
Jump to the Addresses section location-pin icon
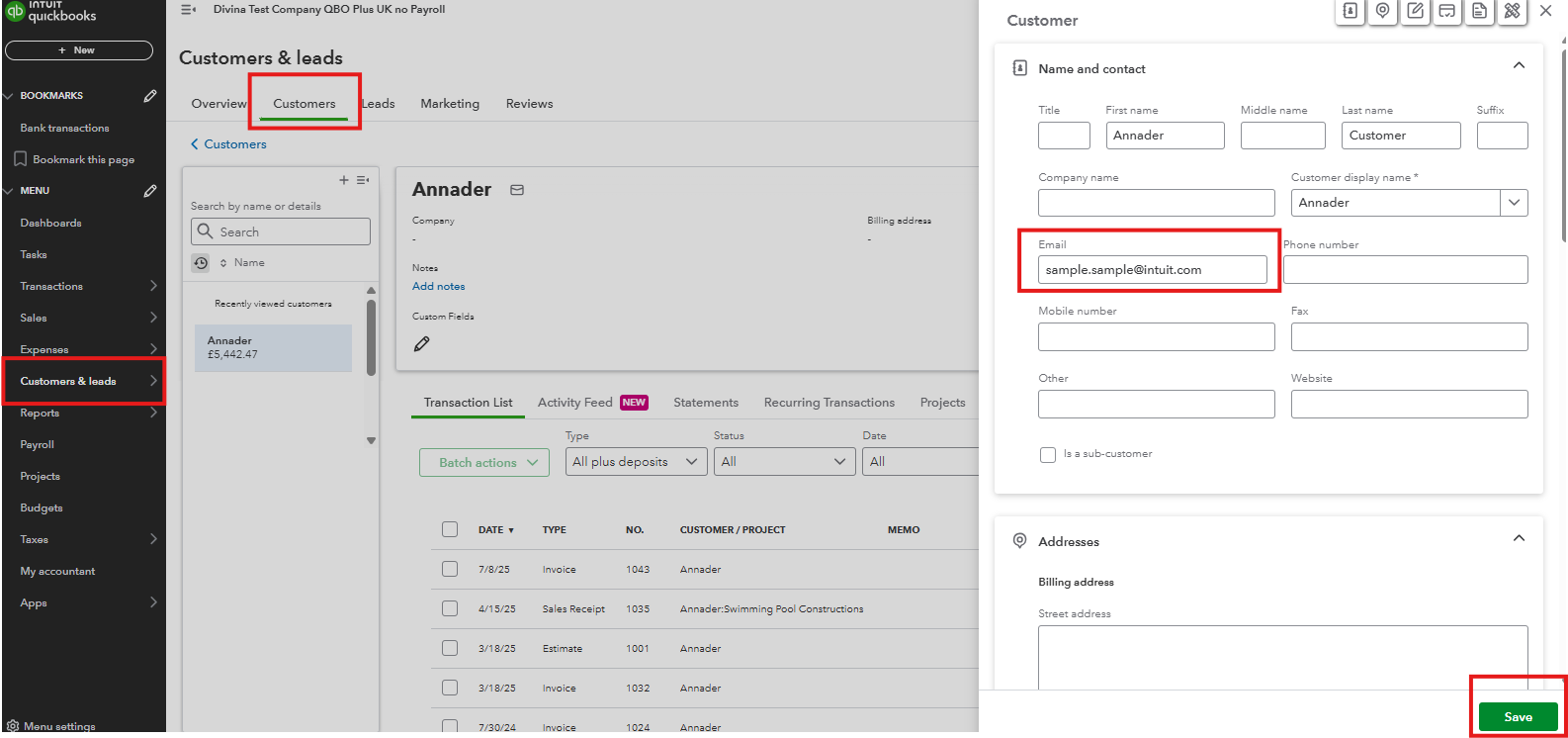(1383, 12)
